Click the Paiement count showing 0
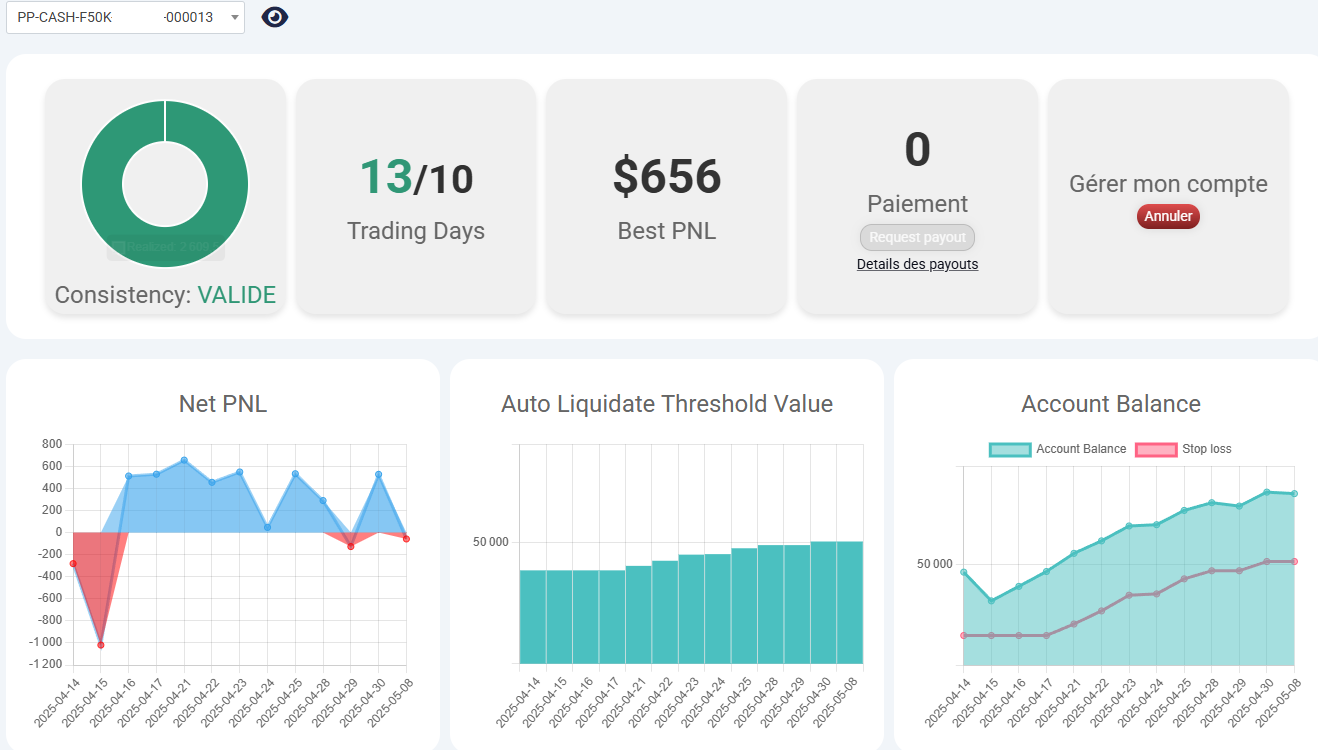Viewport: 1318px width, 750px height. [x=917, y=150]
